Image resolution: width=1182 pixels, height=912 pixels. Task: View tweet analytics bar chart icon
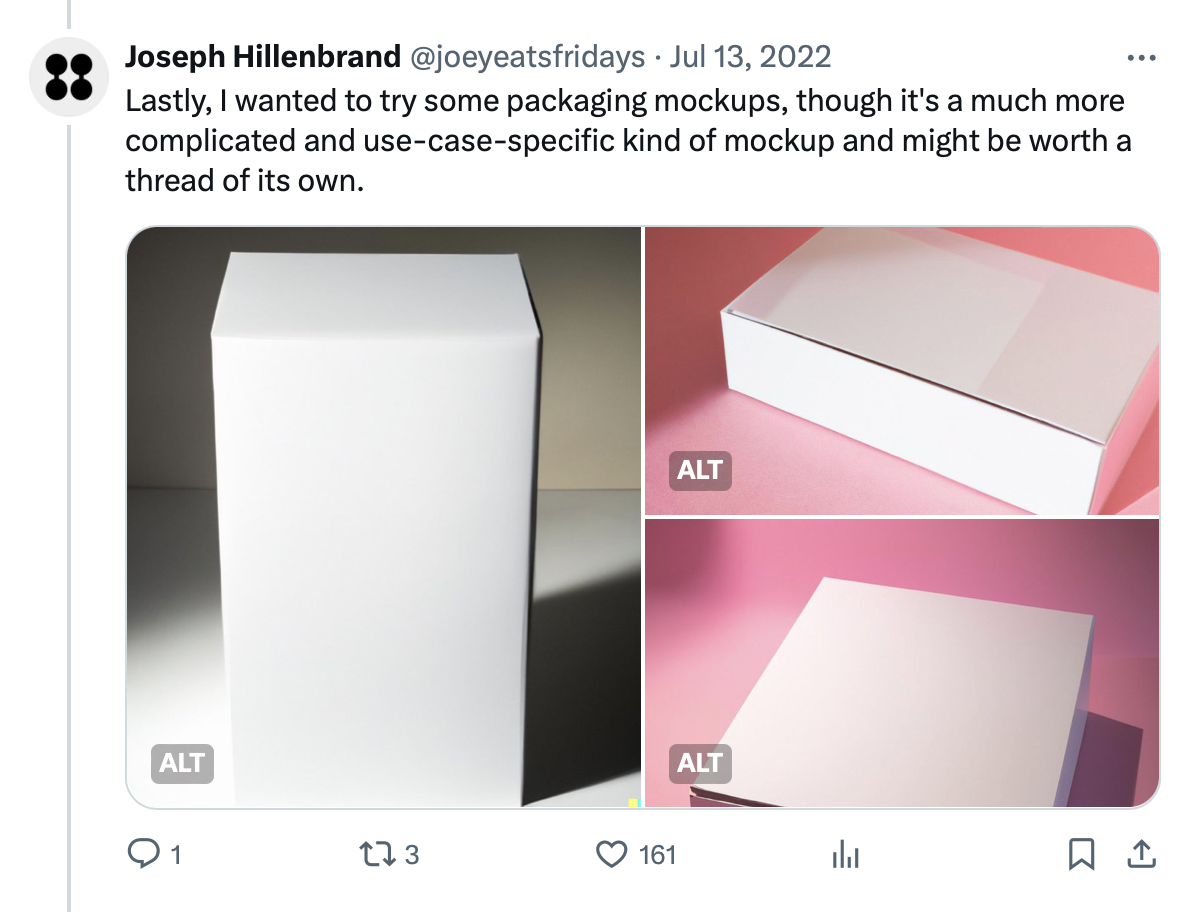[x=846, y=855]
